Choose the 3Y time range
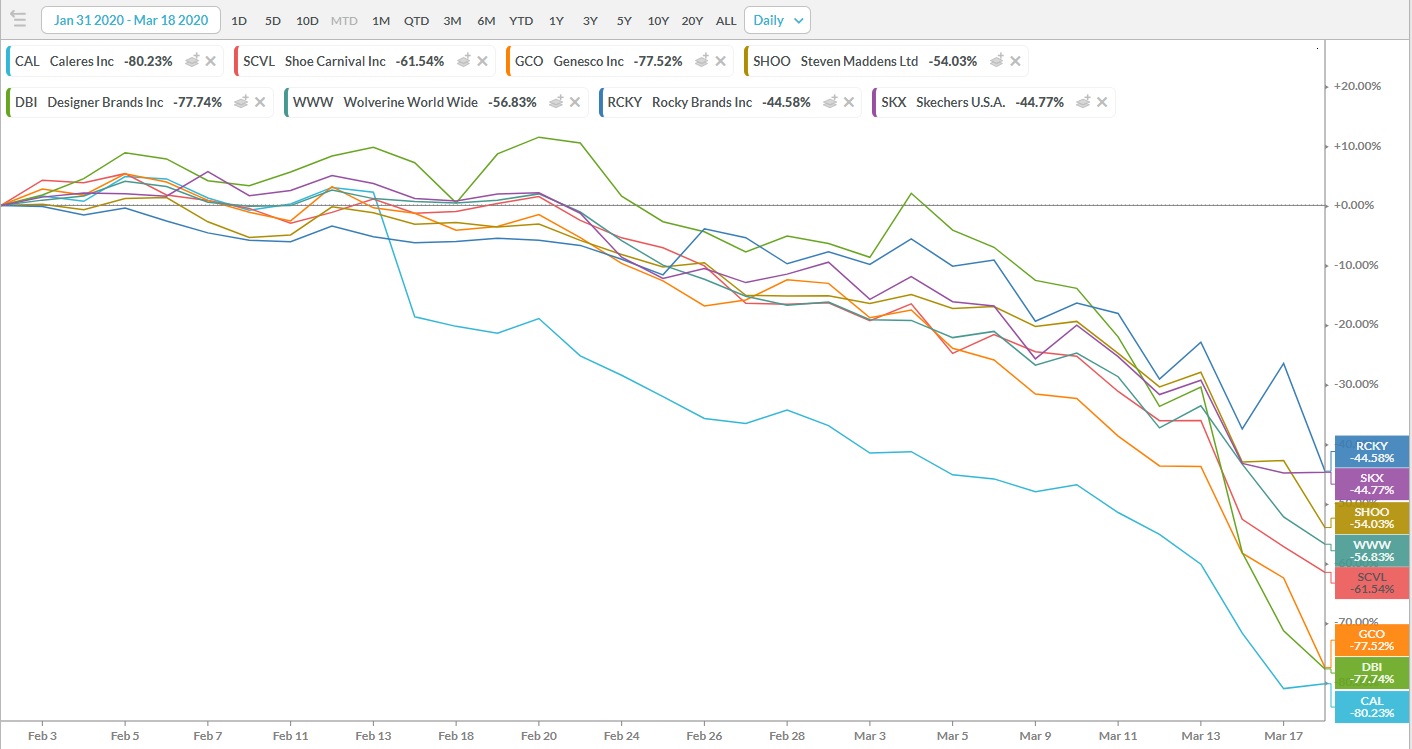 (x=590, y=21)
